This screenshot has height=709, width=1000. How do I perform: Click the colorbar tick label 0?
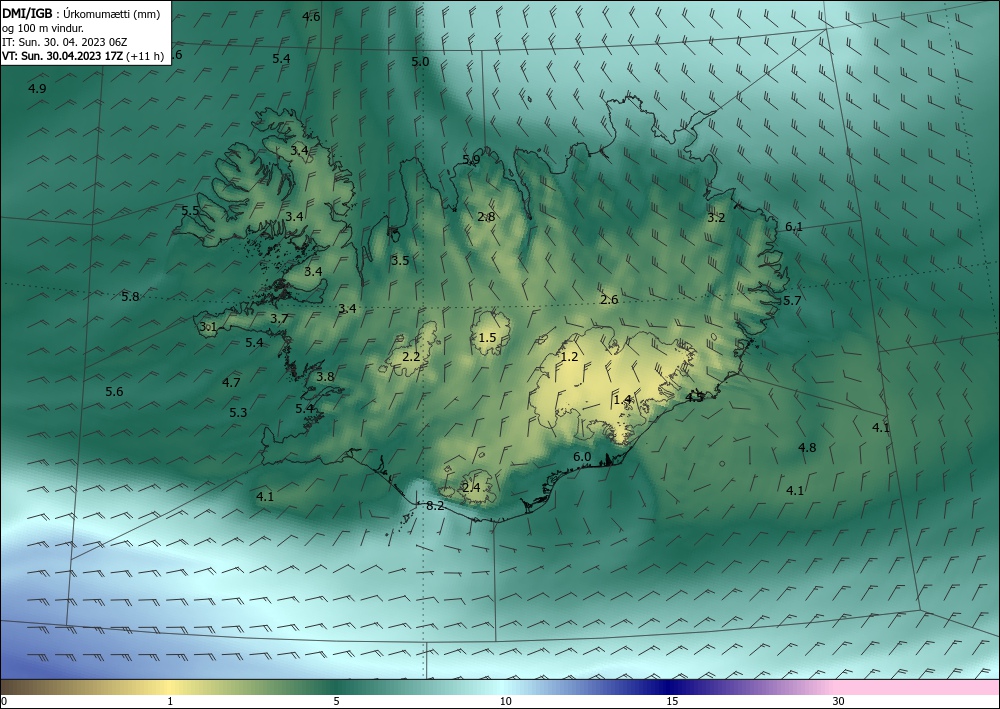click(4, 701)
